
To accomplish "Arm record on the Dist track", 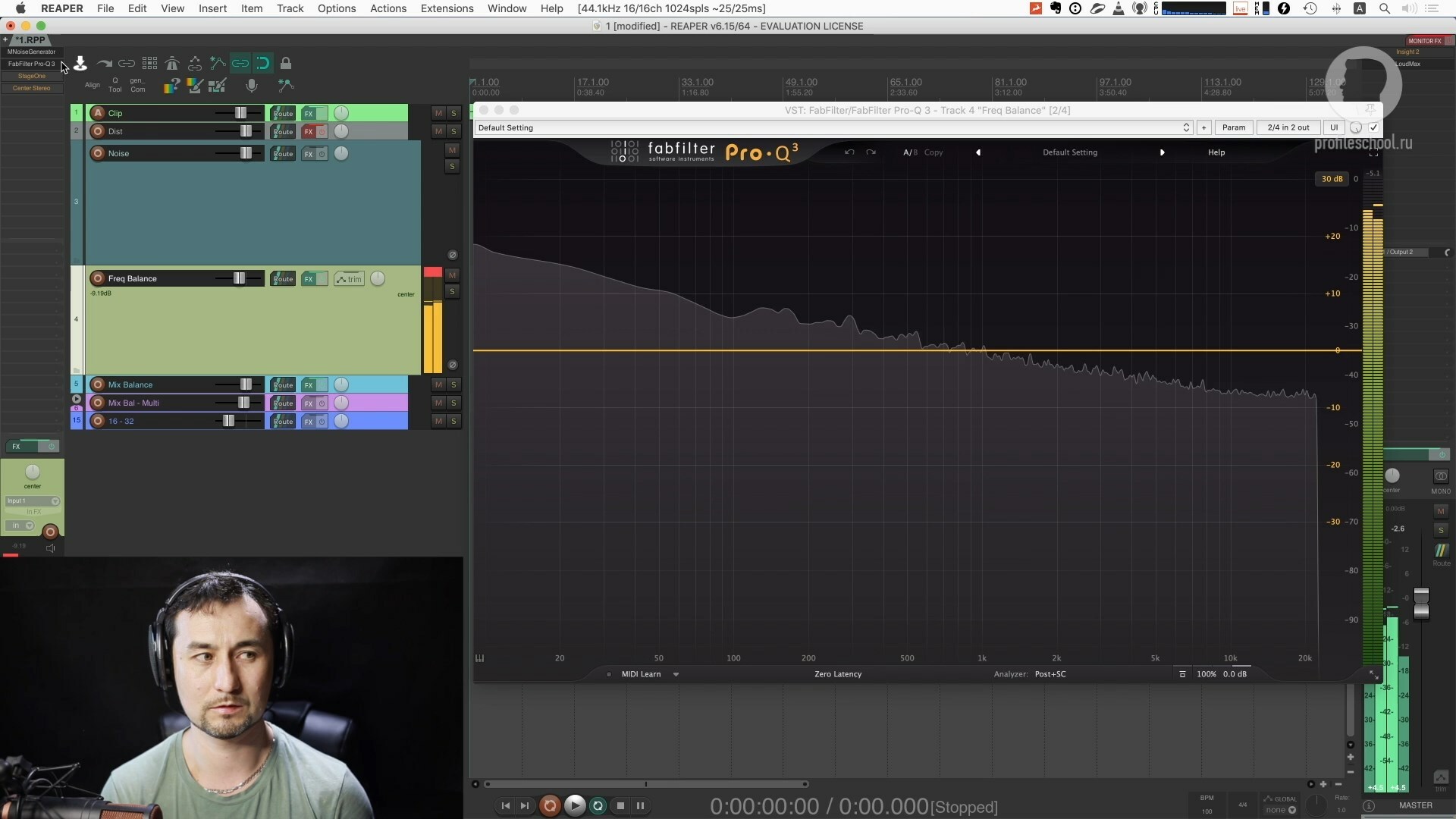I will [x=98, y=131].
